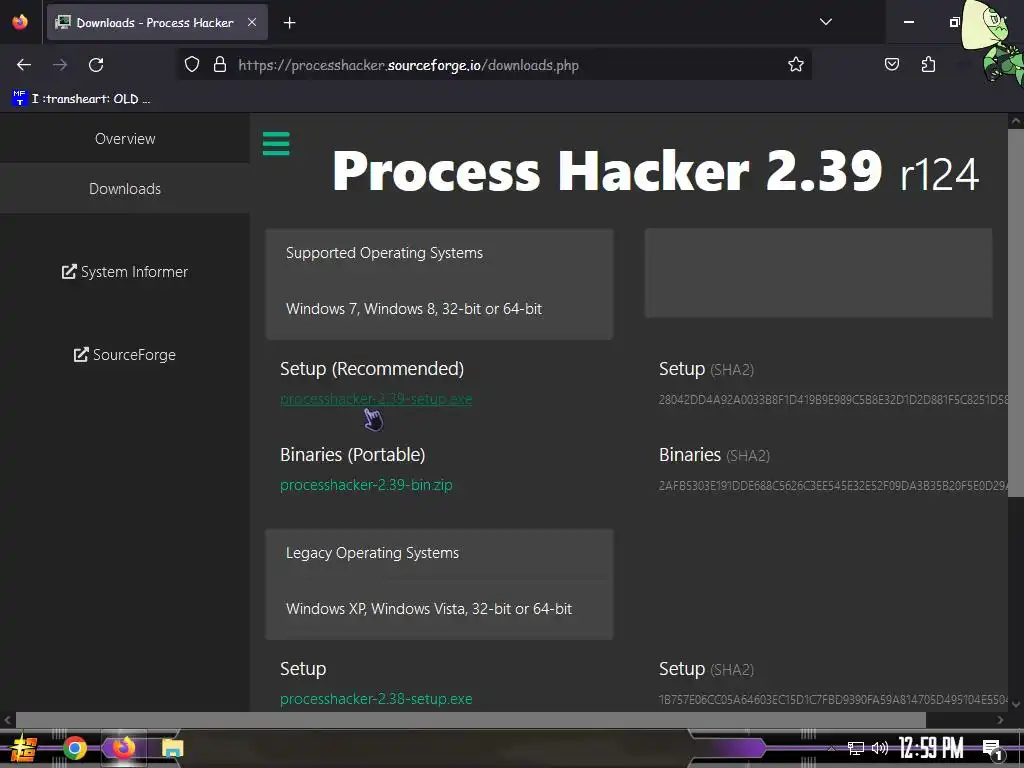Image resolution: width=1024 pixels, height=768 pixels.
Task: Go to the Overview sidebar item
Action: [125, 138]
